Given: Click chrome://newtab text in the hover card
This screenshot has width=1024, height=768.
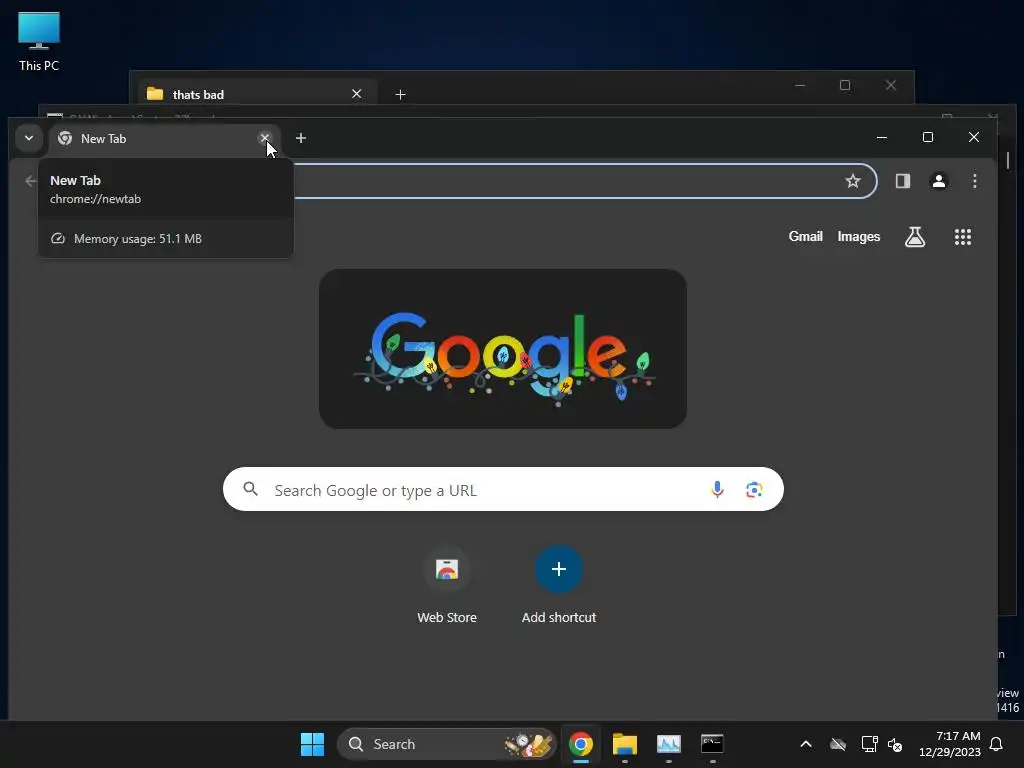Looking at the screenshot, I should (95, 199).
